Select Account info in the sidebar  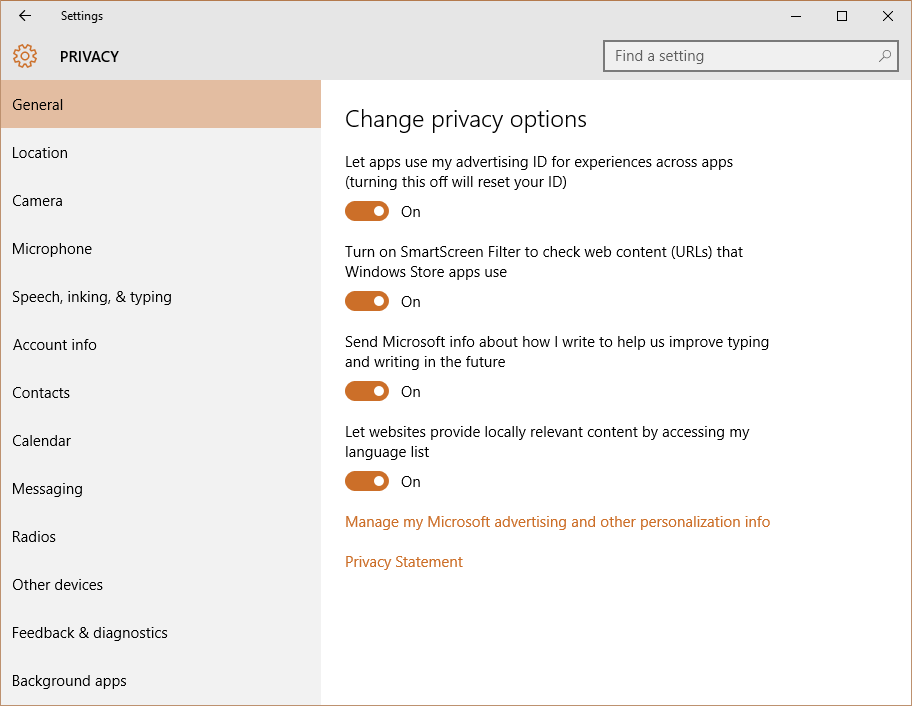pos(161,345)
